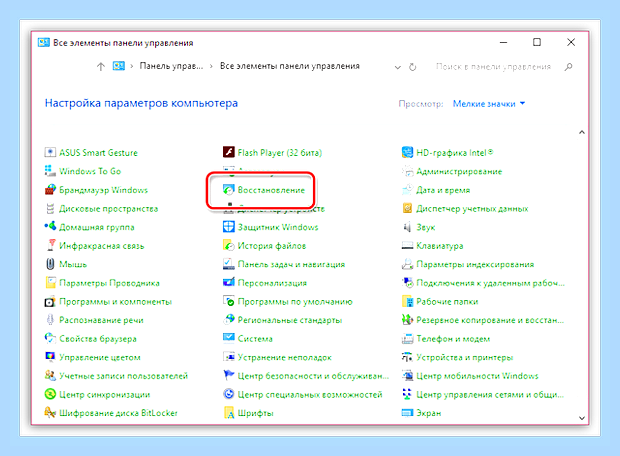Open the История файлов icon
Screen dimensions: 620x456
coord(229,245)
